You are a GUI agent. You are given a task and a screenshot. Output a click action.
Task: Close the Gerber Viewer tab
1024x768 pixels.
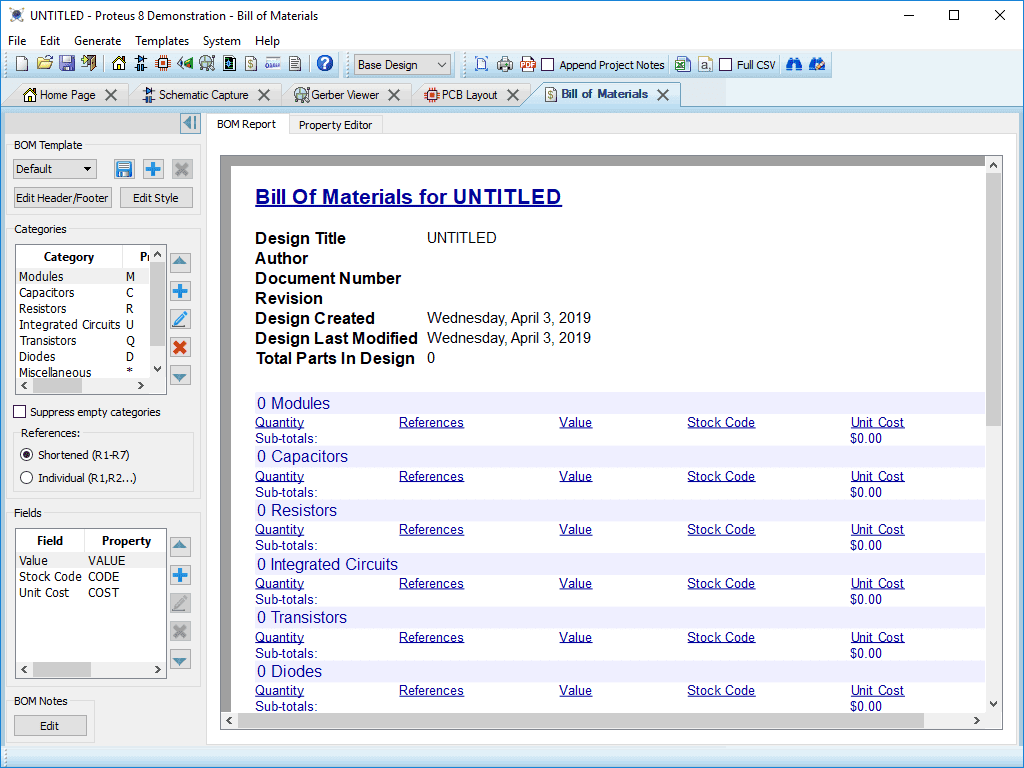(x=394, y=95)
